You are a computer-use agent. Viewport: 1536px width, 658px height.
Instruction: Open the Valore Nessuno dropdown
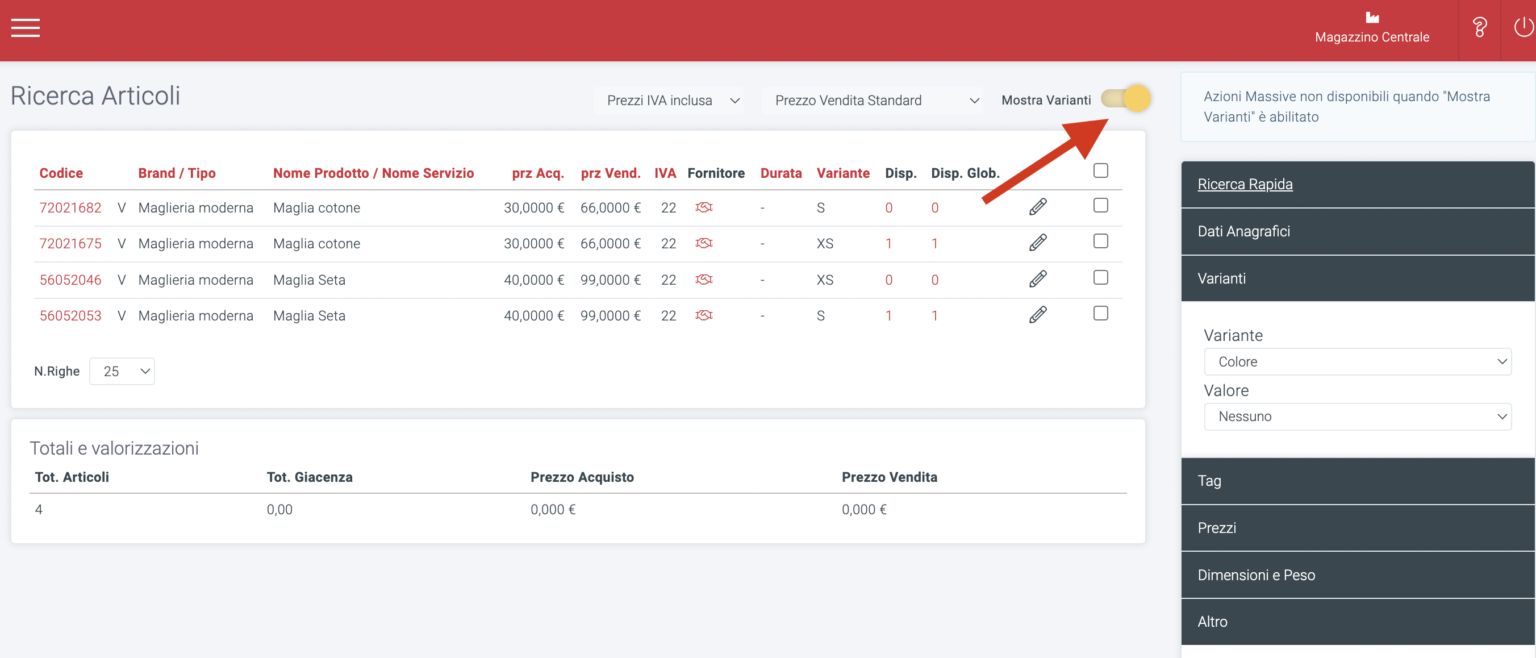coord(1357,417)
